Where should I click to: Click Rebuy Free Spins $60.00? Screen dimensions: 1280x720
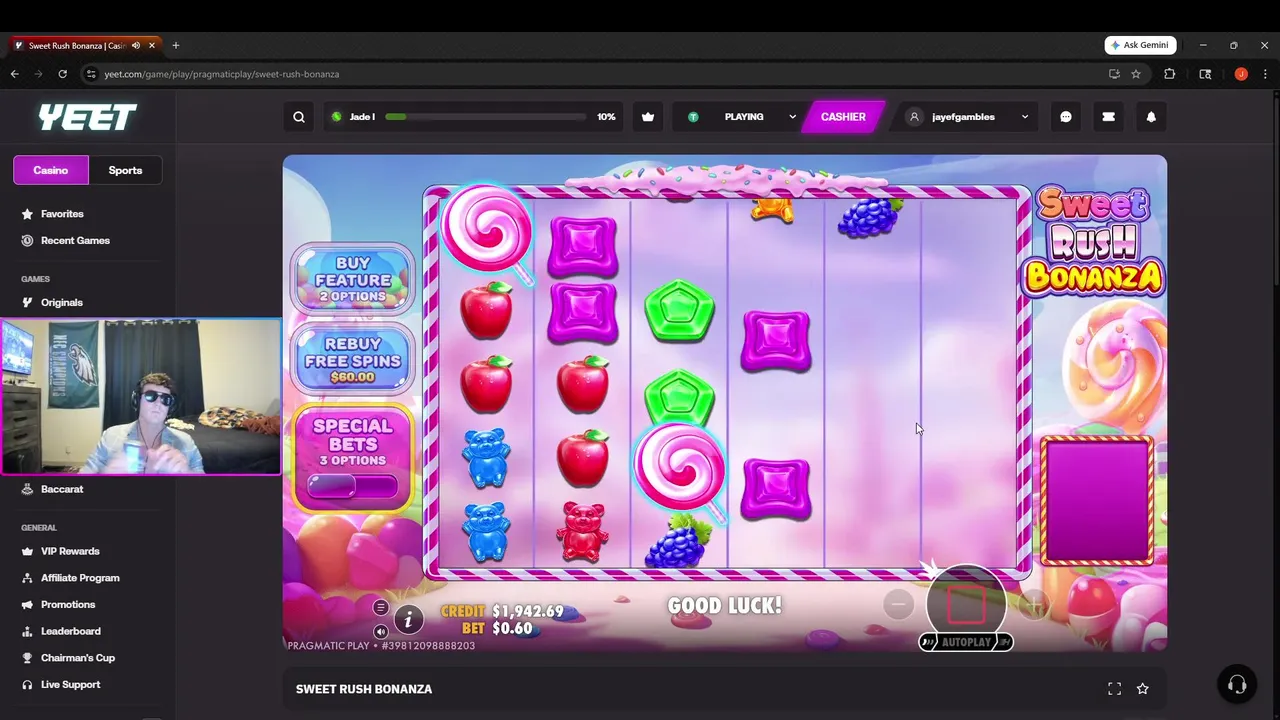[353, 359]
